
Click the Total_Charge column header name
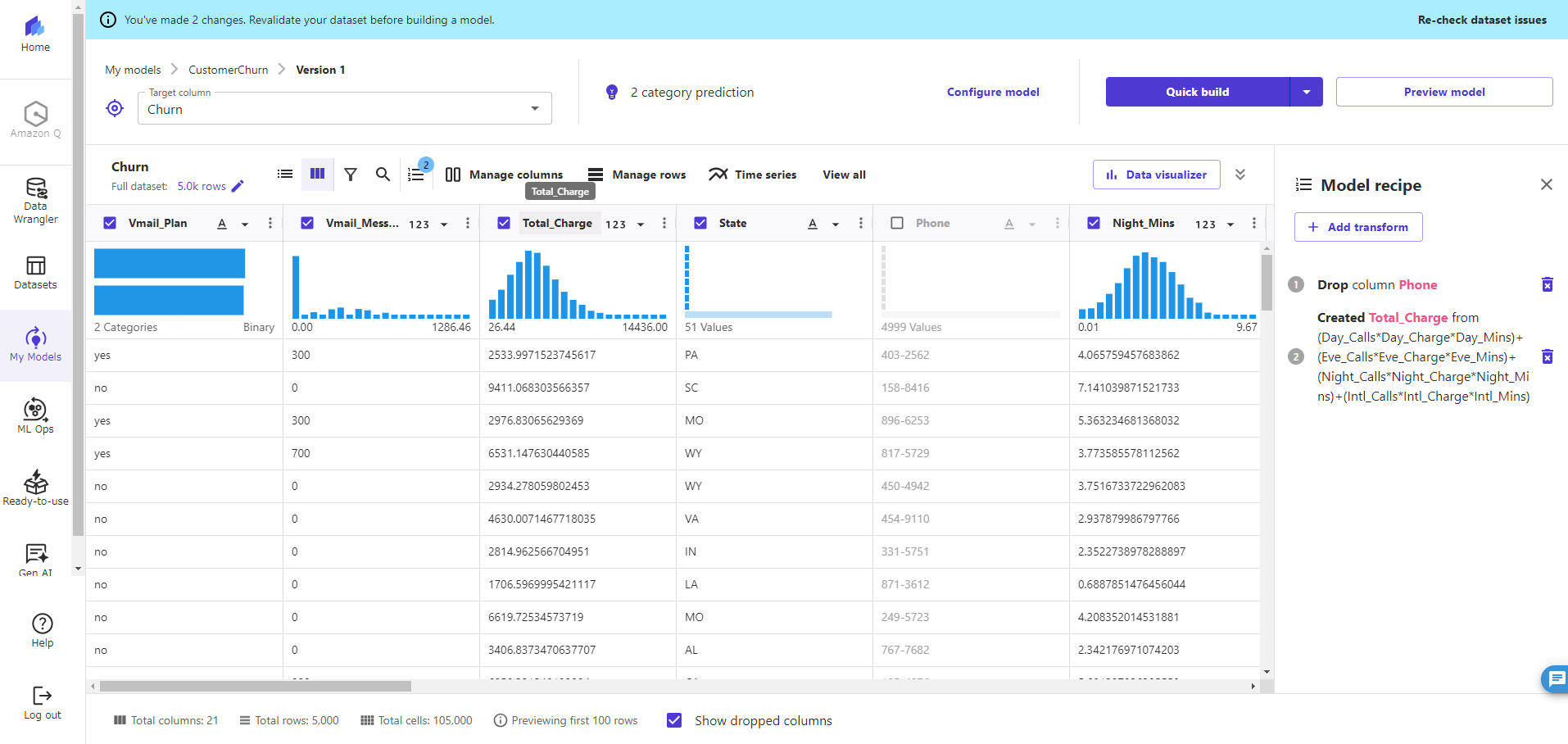click(557, 223)
